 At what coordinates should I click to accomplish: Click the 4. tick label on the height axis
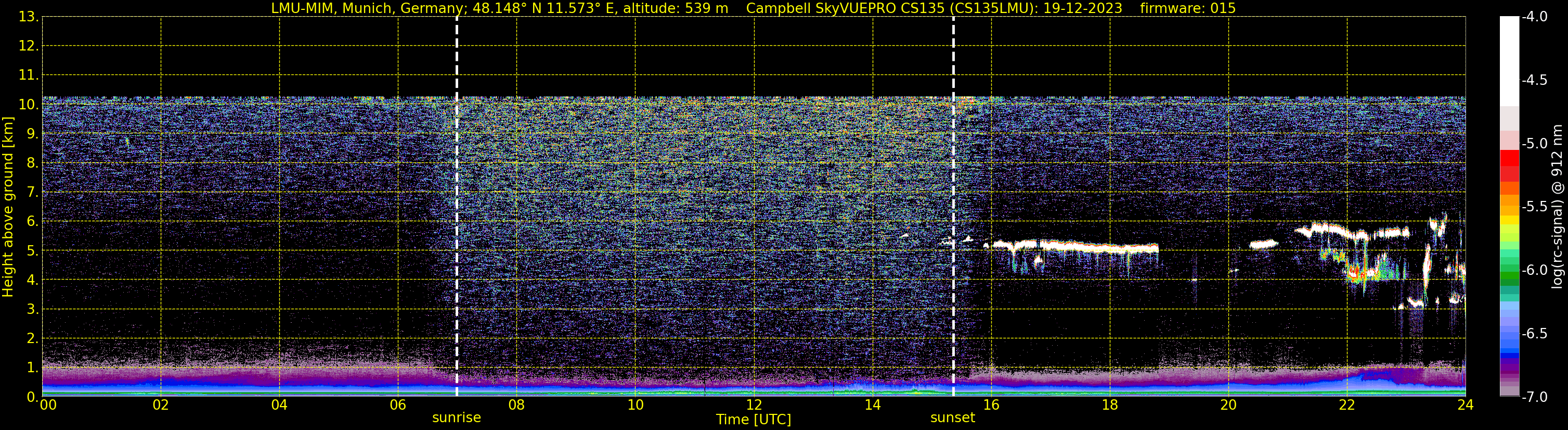click(x=32, y=280)
